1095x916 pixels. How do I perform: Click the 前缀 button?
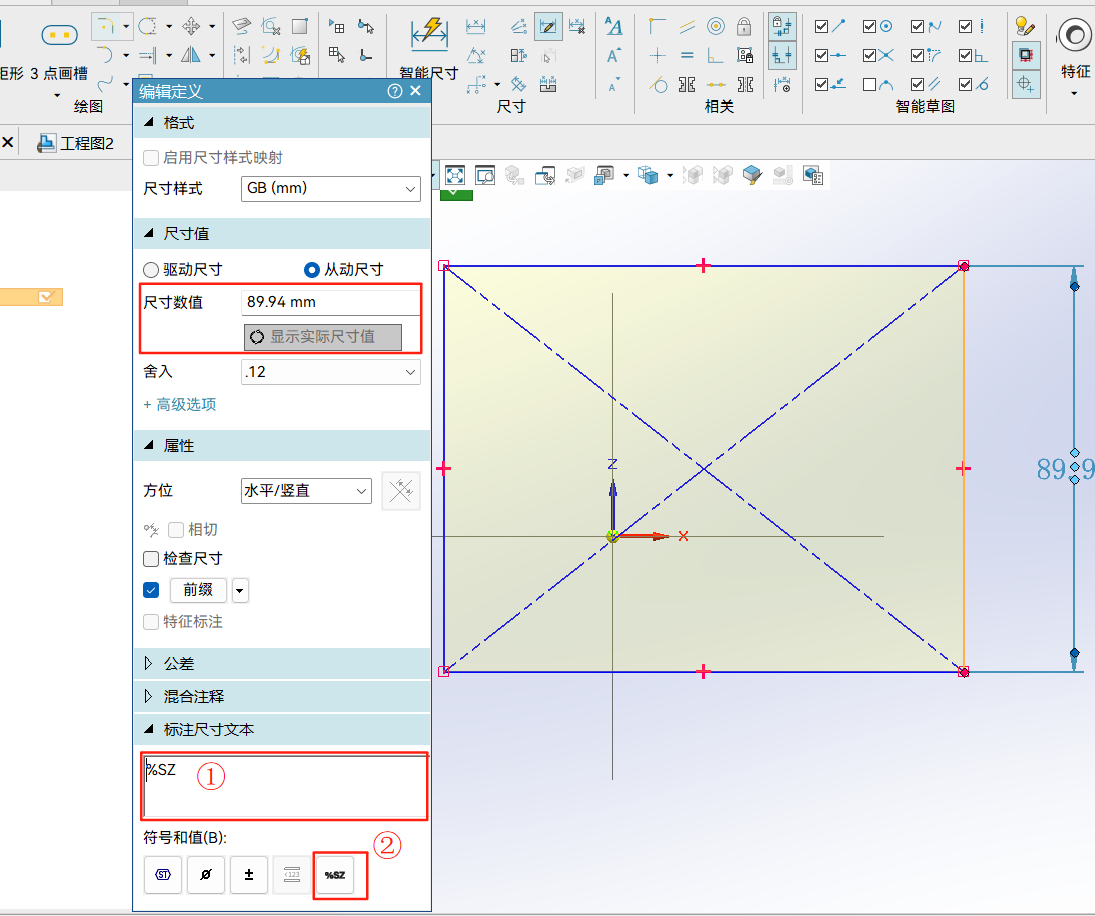pos(198,590)
